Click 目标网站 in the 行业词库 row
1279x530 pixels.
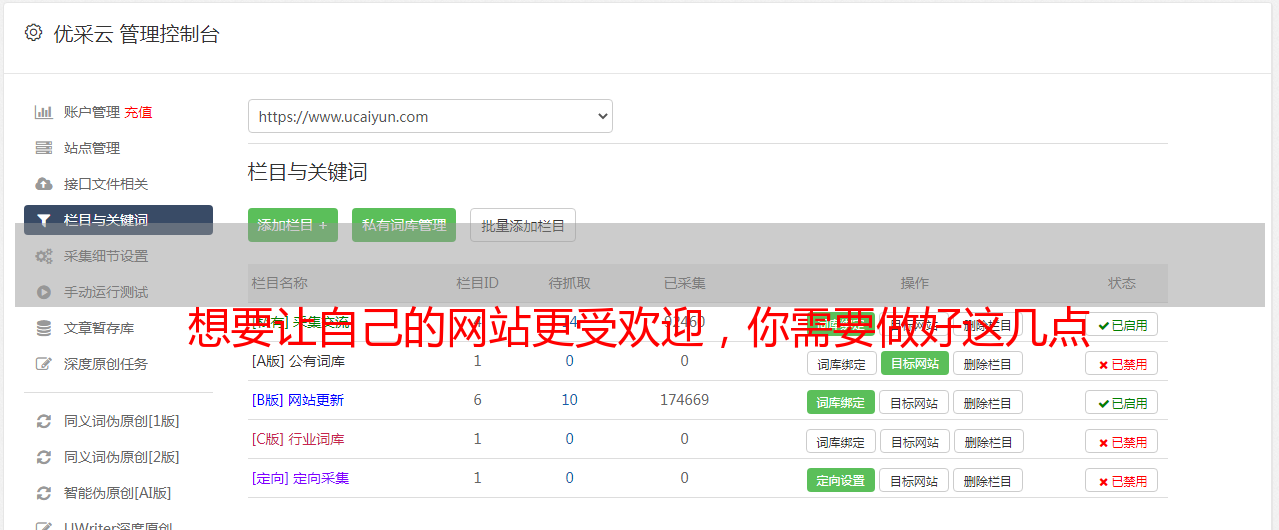(x=914, y=441)
